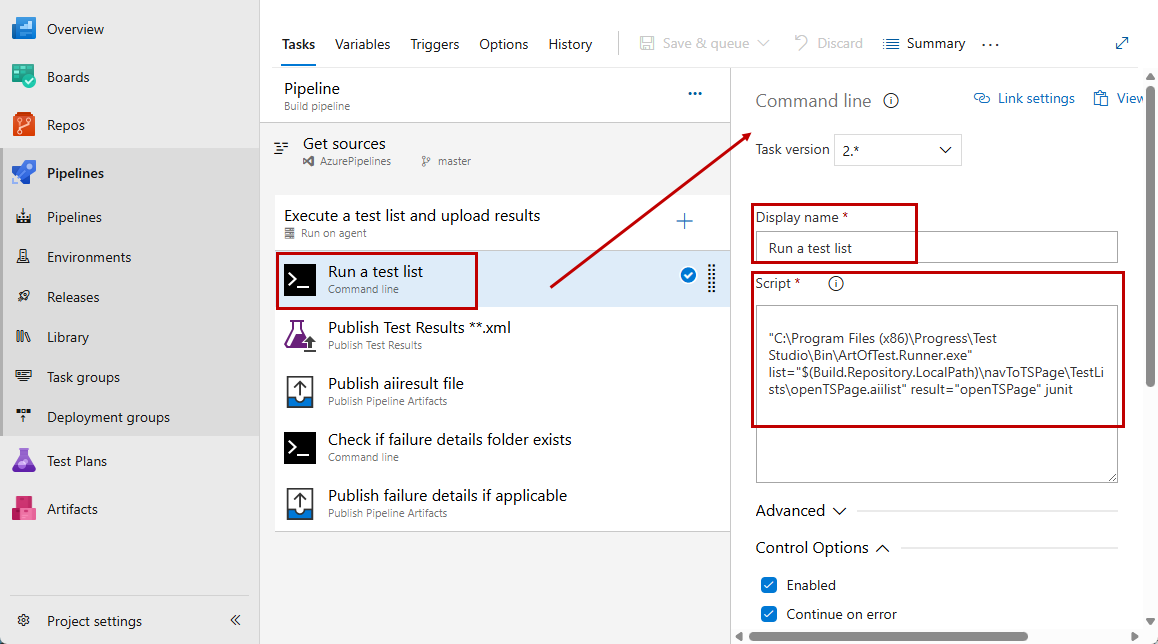Open Pipeline more options ellipsis
This screenshot has width=1158, height=644.
click(695, 94)
